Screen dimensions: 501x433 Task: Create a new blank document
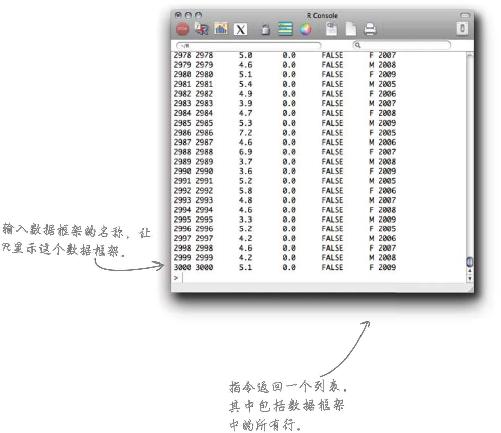pos(350,29)
